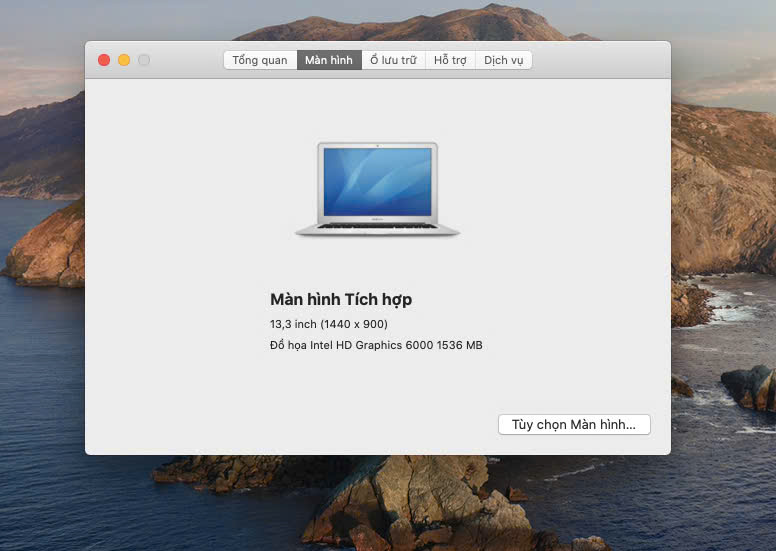
Task: Close the window with red button
Action: pyautogui.click(x=104, y=60)
